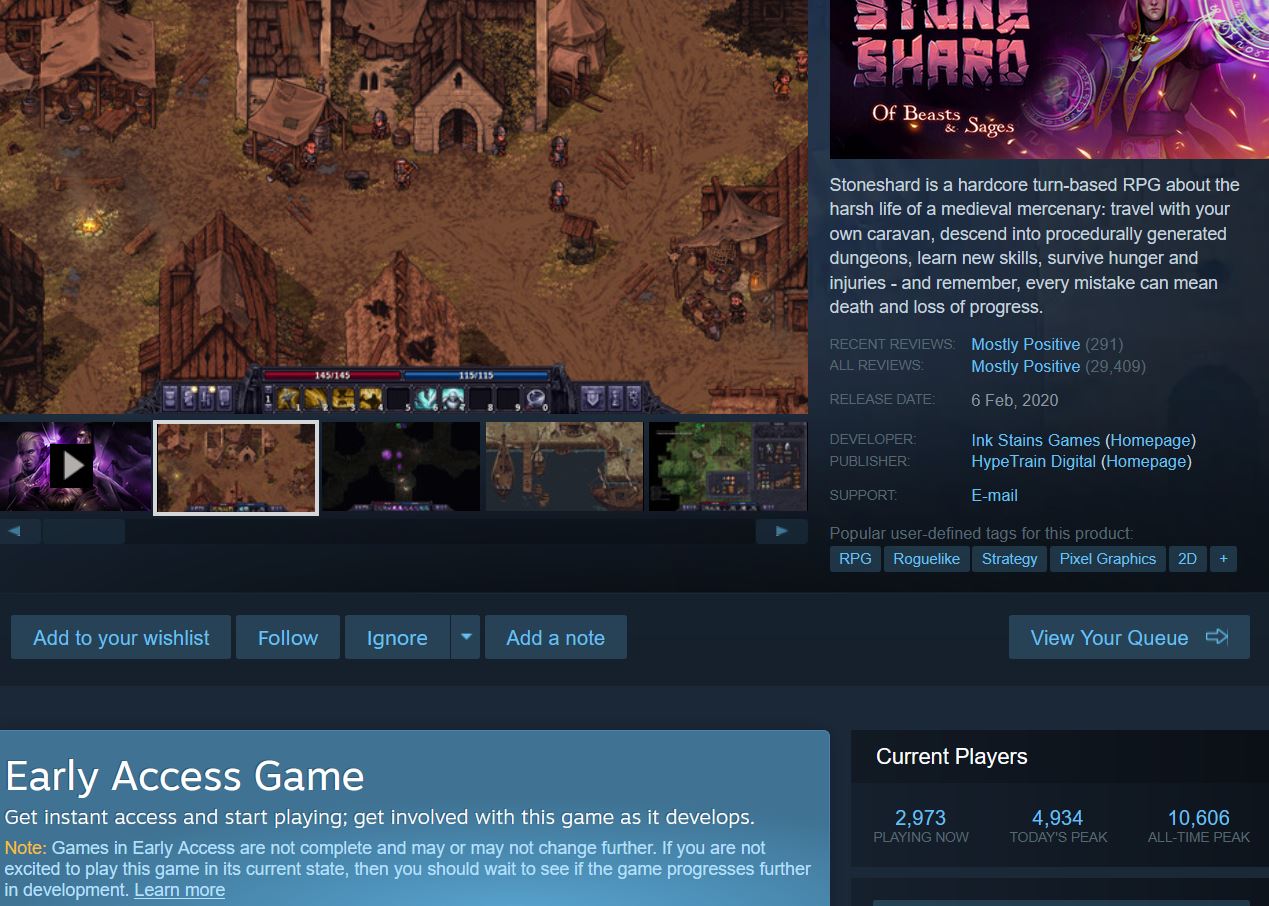
Task: Play the trailer video thumbnail
Action: coord(76,466)
